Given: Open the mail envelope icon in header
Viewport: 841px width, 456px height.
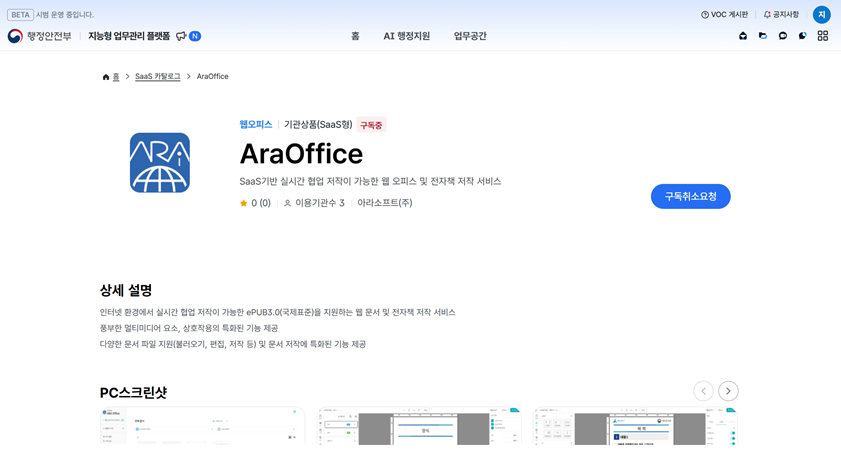Looking at the screenshot, I should [743, 36].
